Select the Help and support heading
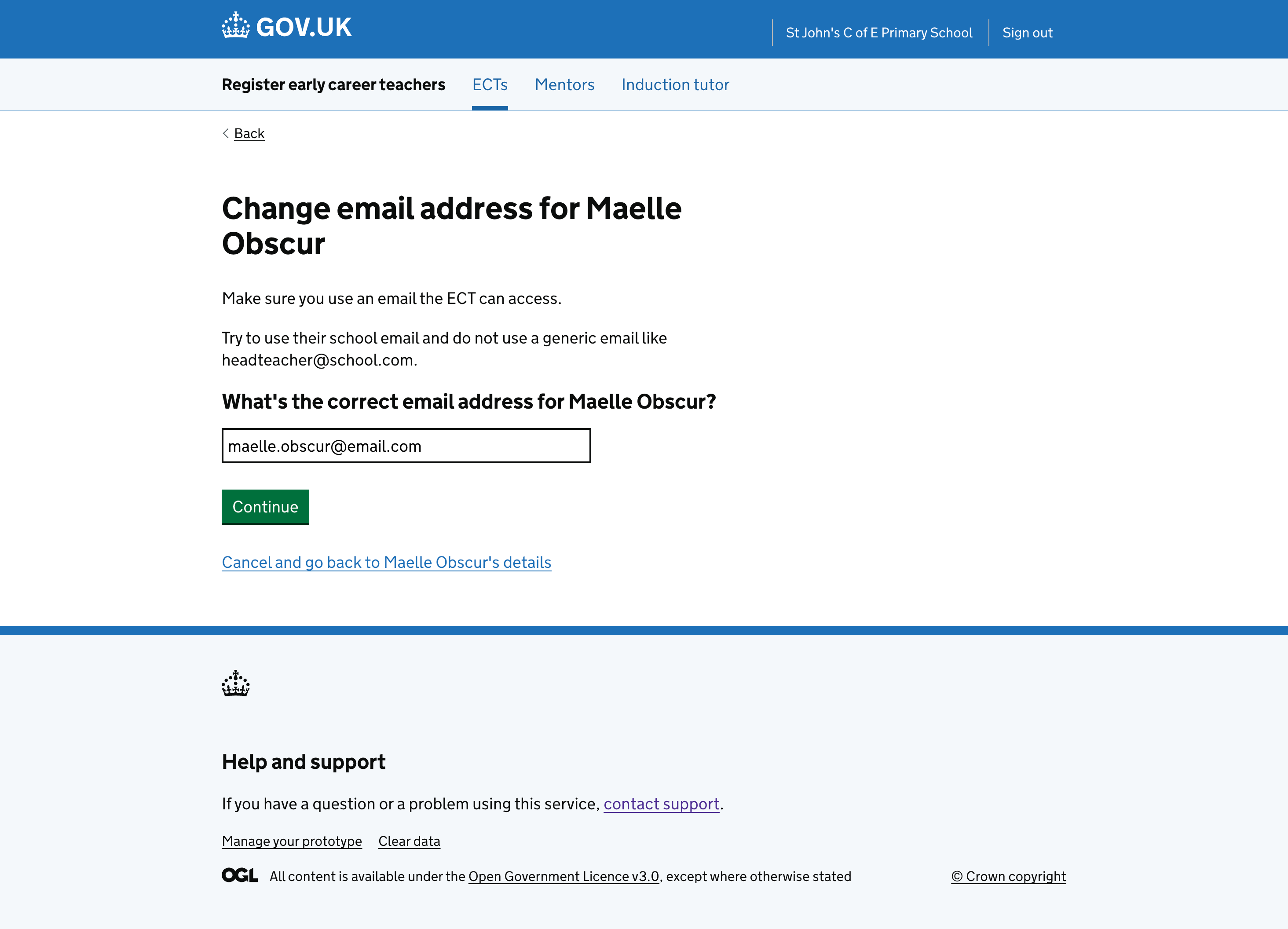This screenshot has height=929, width=1288. [304, 761]
